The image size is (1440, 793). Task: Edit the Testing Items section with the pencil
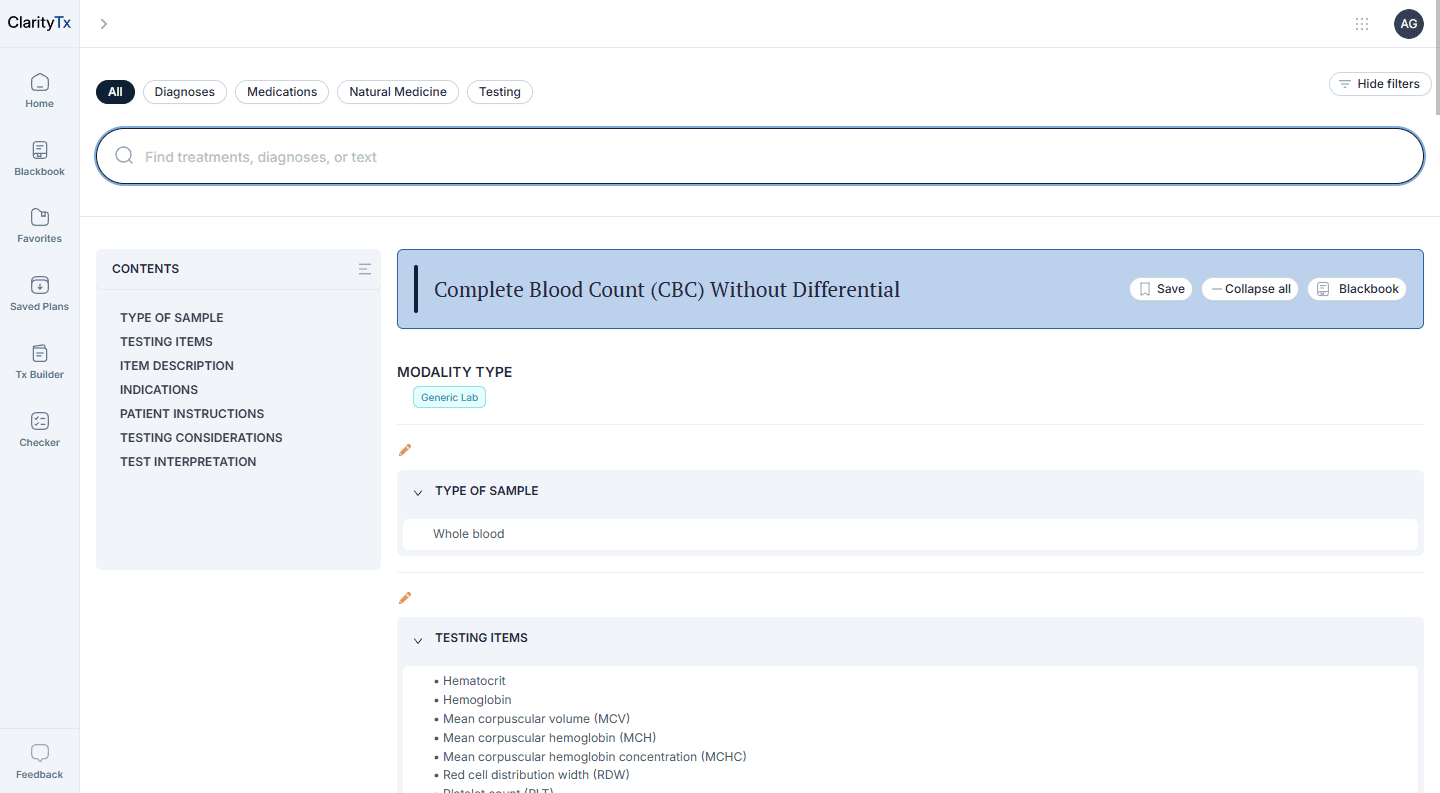pos(405,598)
